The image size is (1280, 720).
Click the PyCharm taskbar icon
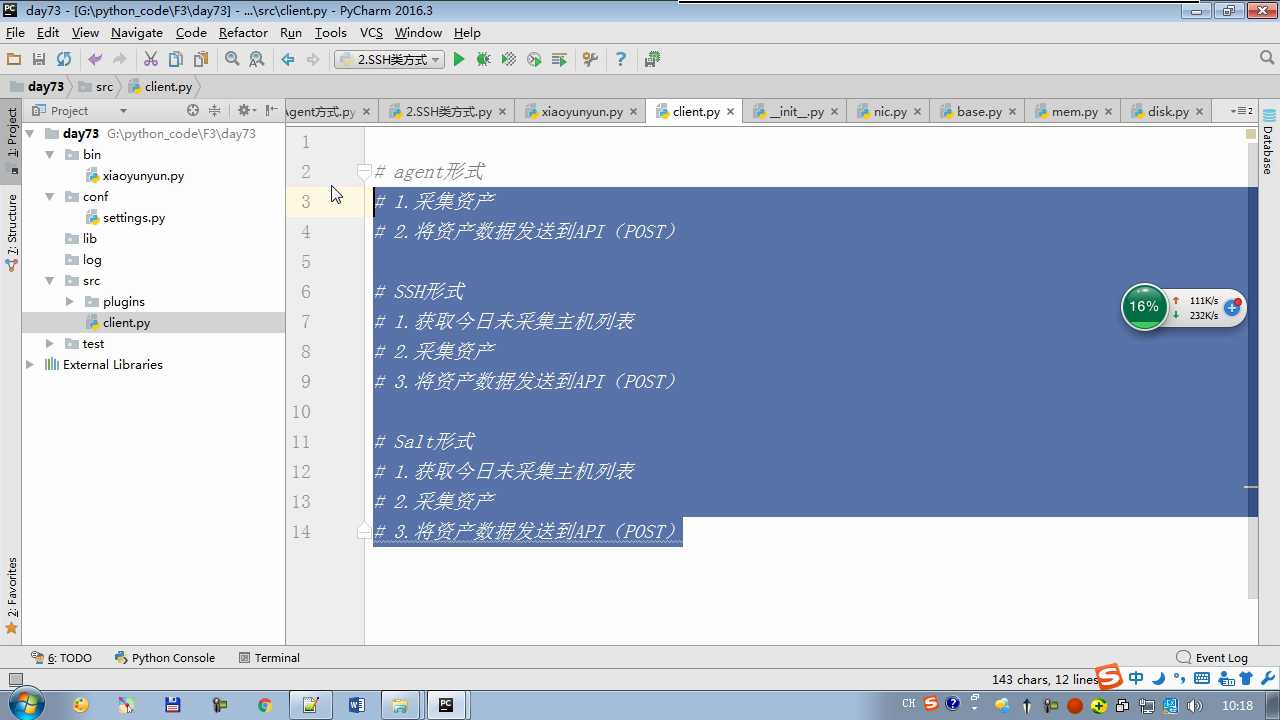point(446,705)
